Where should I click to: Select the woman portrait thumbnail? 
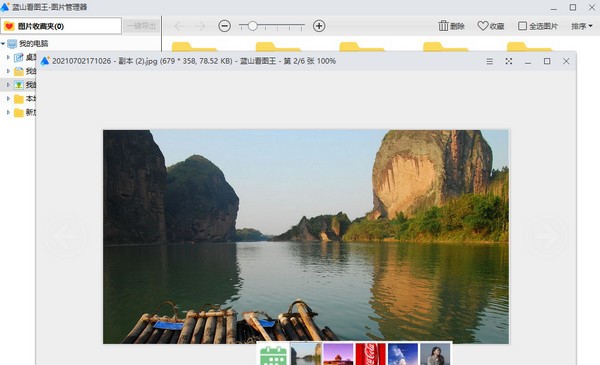[435, 354]
